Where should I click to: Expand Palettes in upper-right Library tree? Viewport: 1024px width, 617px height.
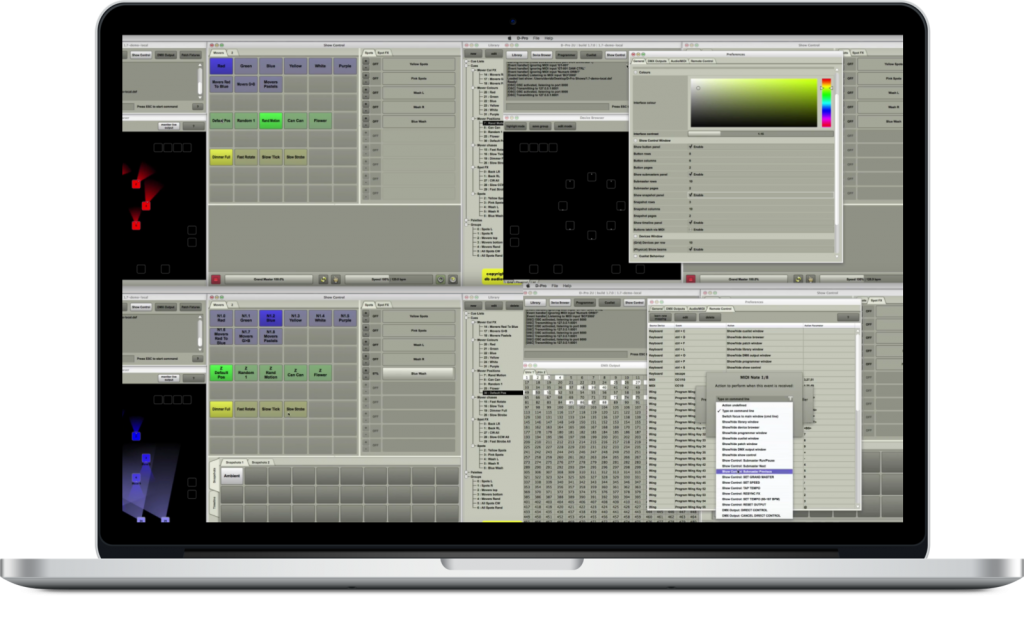coord(468,221)
